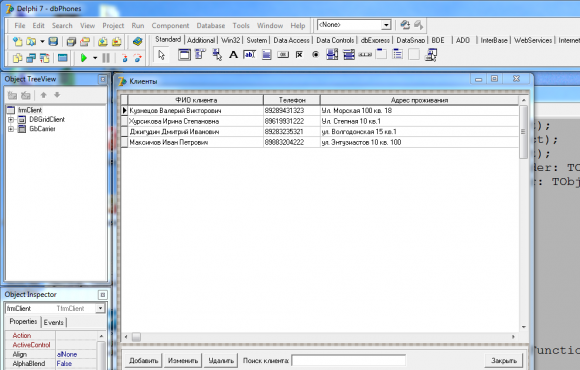This screenshot has height=370, width=580.
Task: Click the grid horizontal scrollbar thumb
Action: (136, 337)
